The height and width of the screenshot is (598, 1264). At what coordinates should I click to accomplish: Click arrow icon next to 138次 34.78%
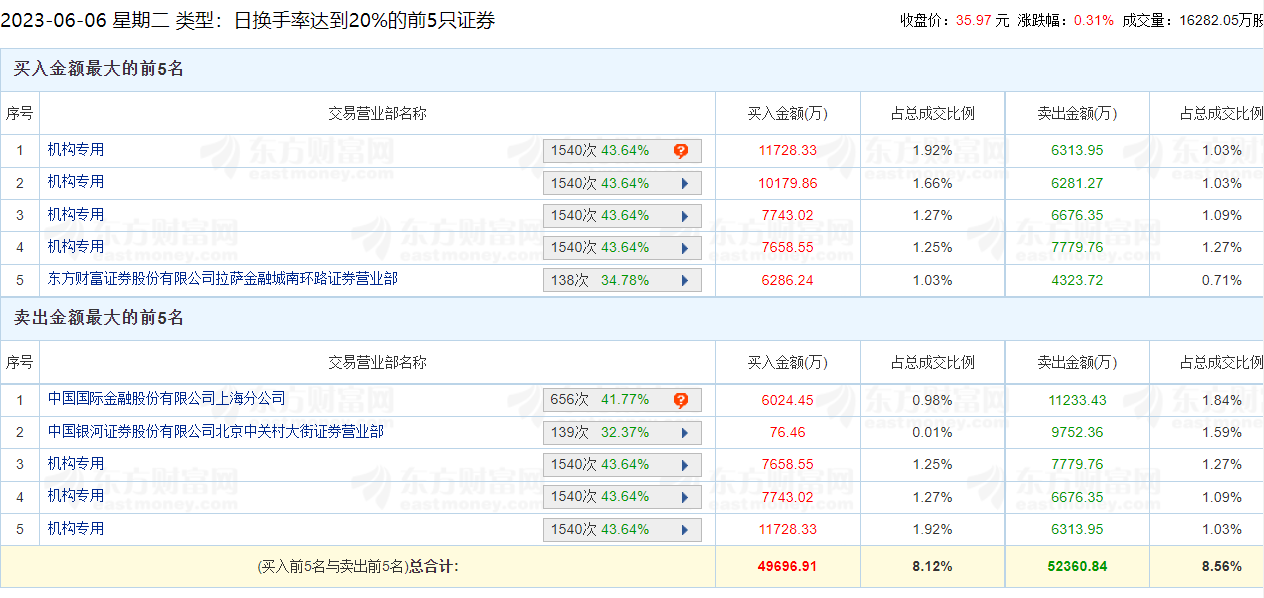[685, 281]
